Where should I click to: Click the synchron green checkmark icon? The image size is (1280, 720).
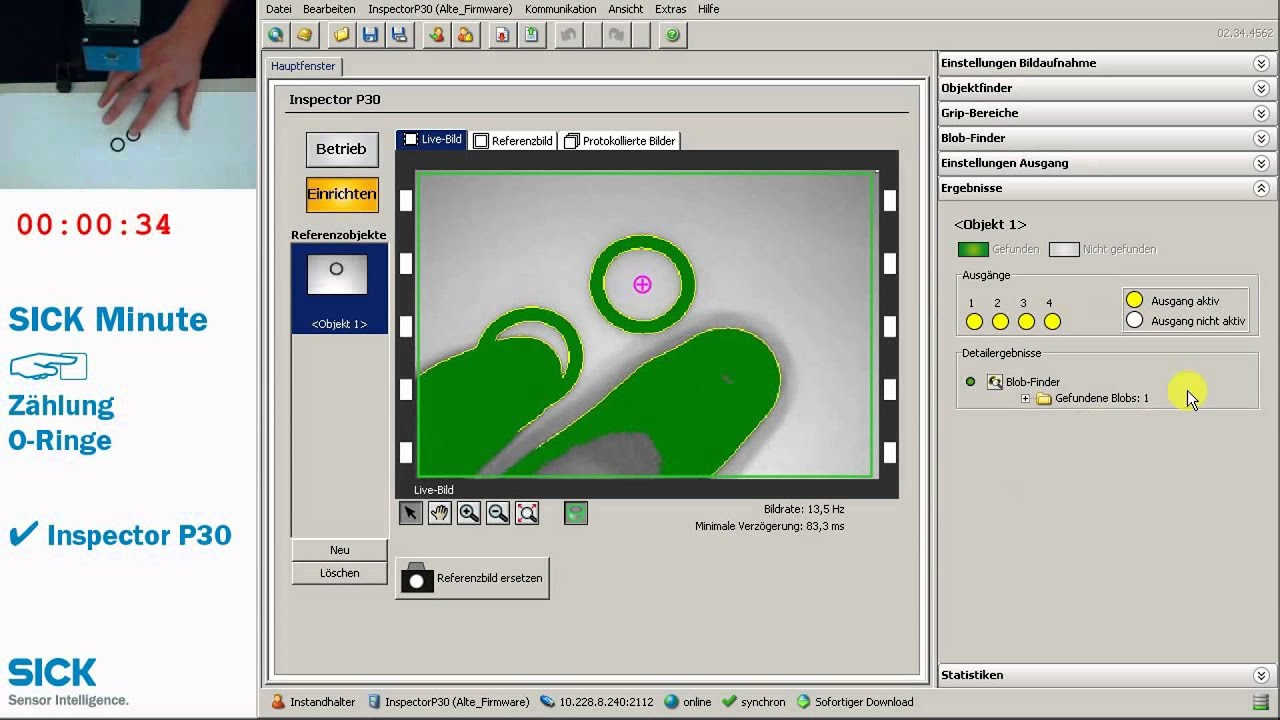click(x=729, y=702)
